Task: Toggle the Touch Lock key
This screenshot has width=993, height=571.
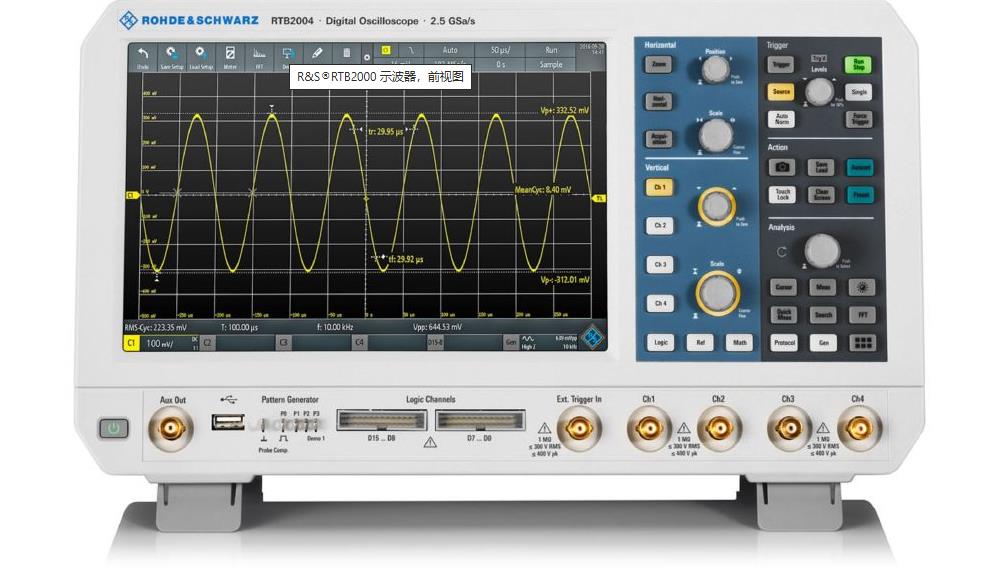Action: click(x=783, y=194)
